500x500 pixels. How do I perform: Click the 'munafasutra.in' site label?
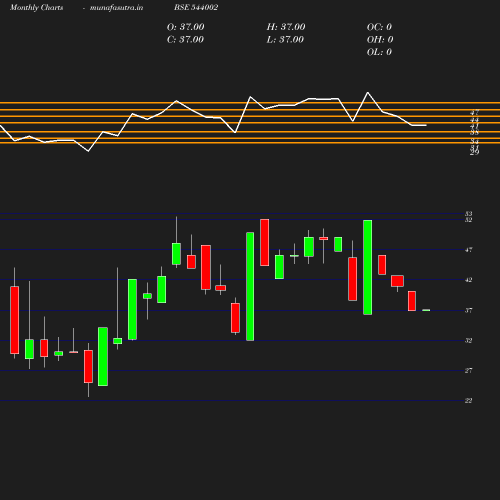pyautogui.click(x=116, y=7)
